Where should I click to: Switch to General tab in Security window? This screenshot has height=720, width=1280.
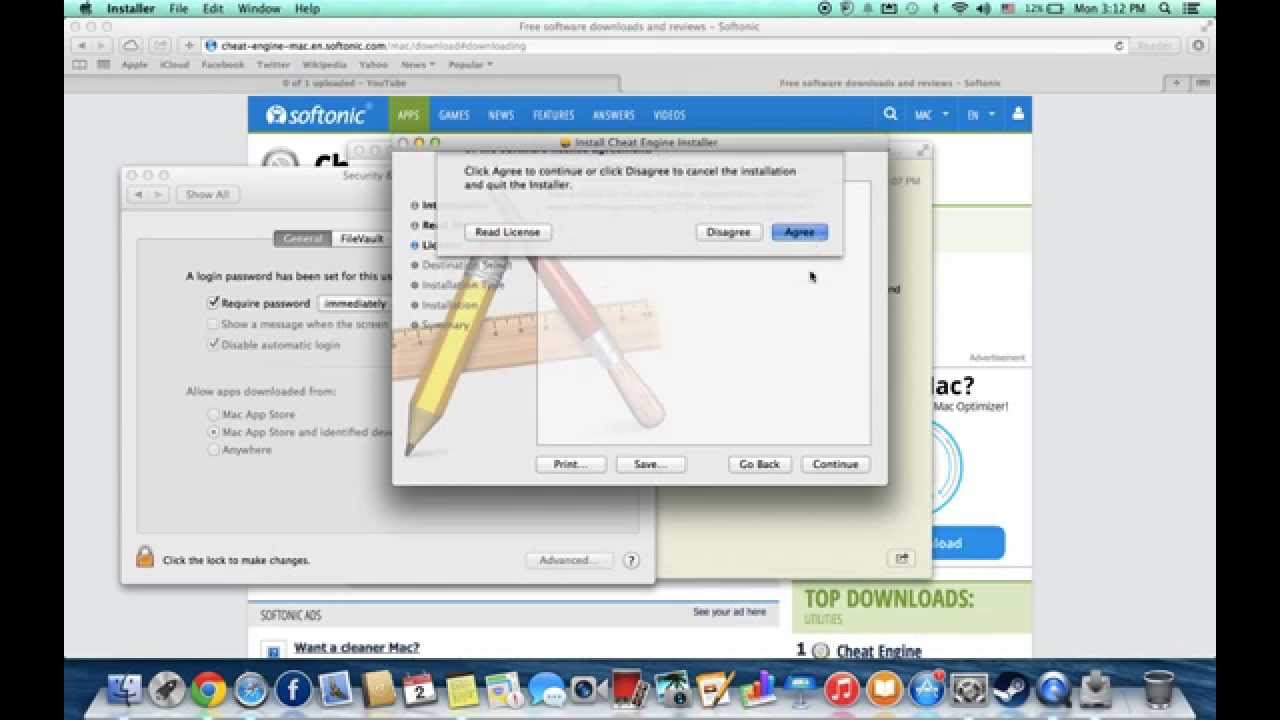303,239
